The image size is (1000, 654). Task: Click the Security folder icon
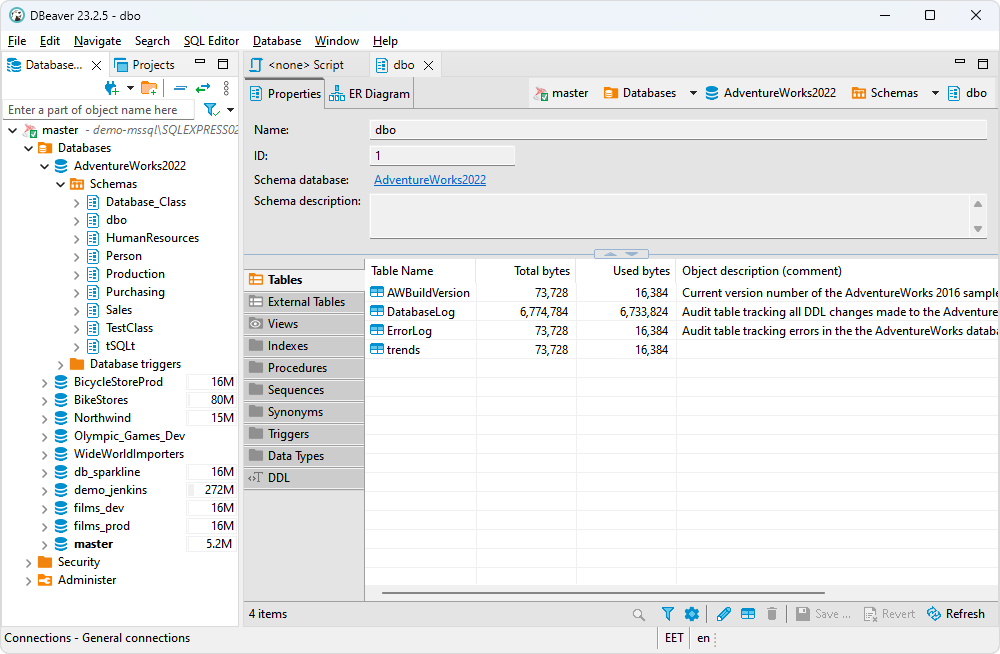click(45, 562)
